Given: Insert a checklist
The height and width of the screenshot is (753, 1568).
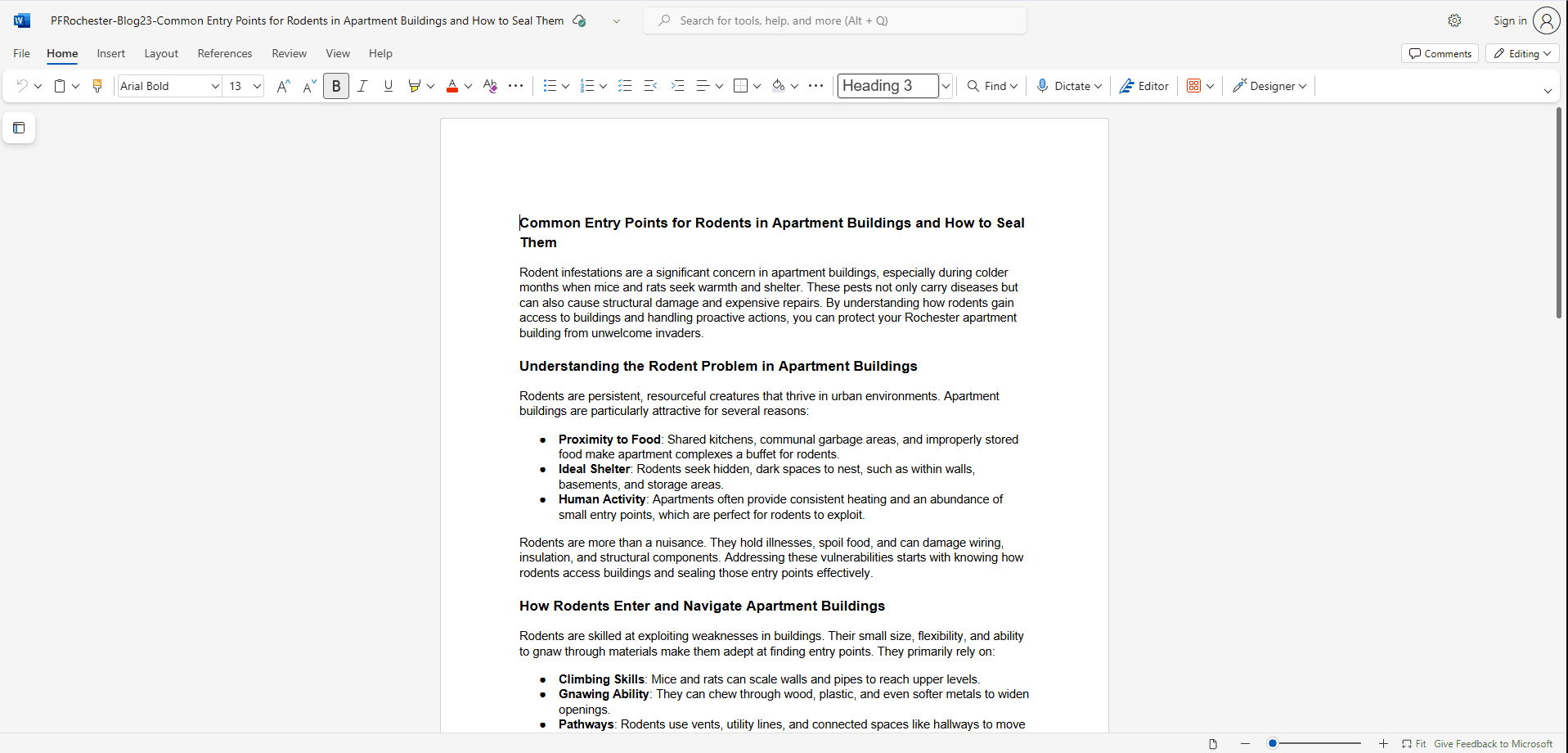Looking at the screenshot, I should [x=625, y=86].
